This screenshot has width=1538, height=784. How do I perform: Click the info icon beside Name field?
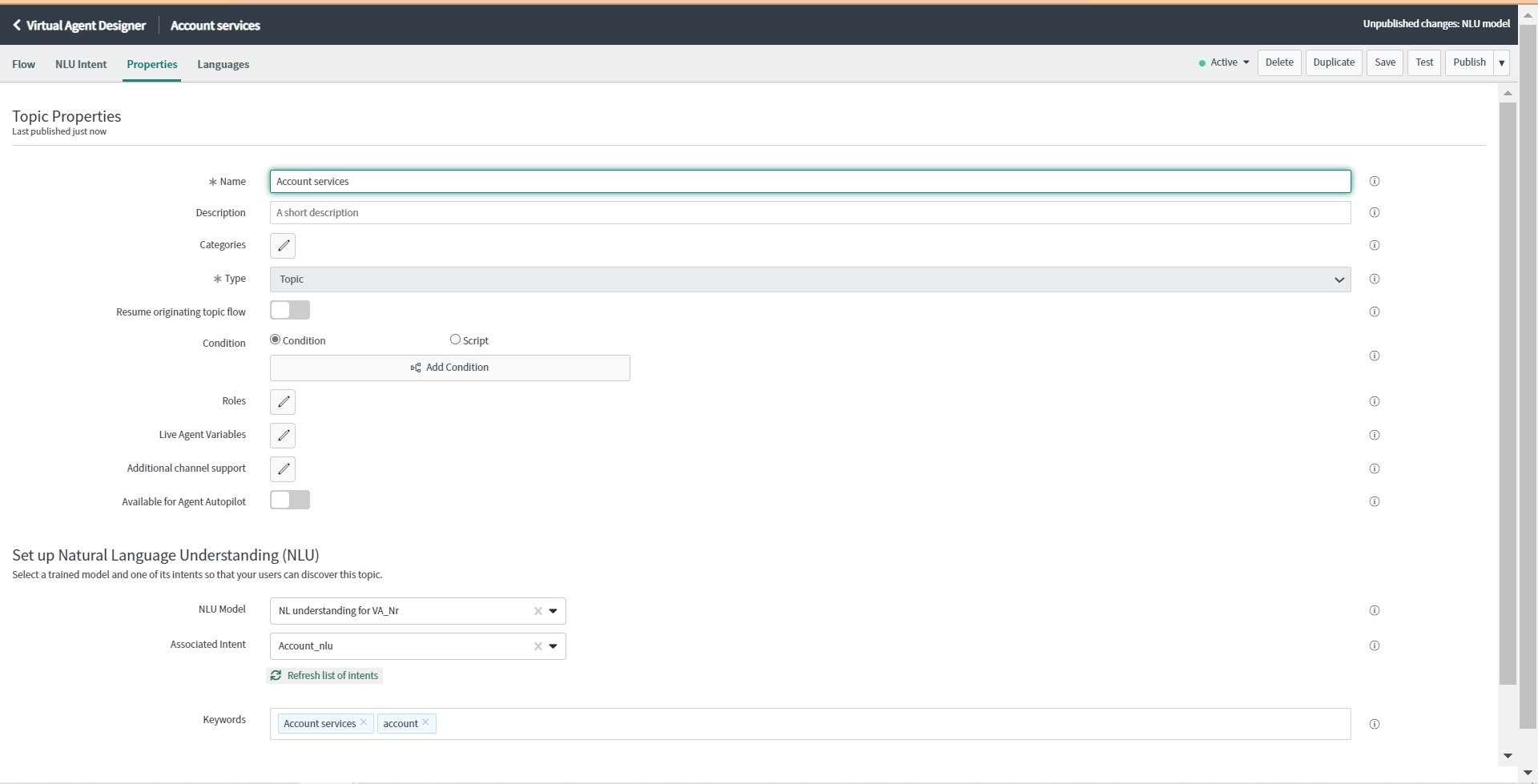click(1374, 182)
